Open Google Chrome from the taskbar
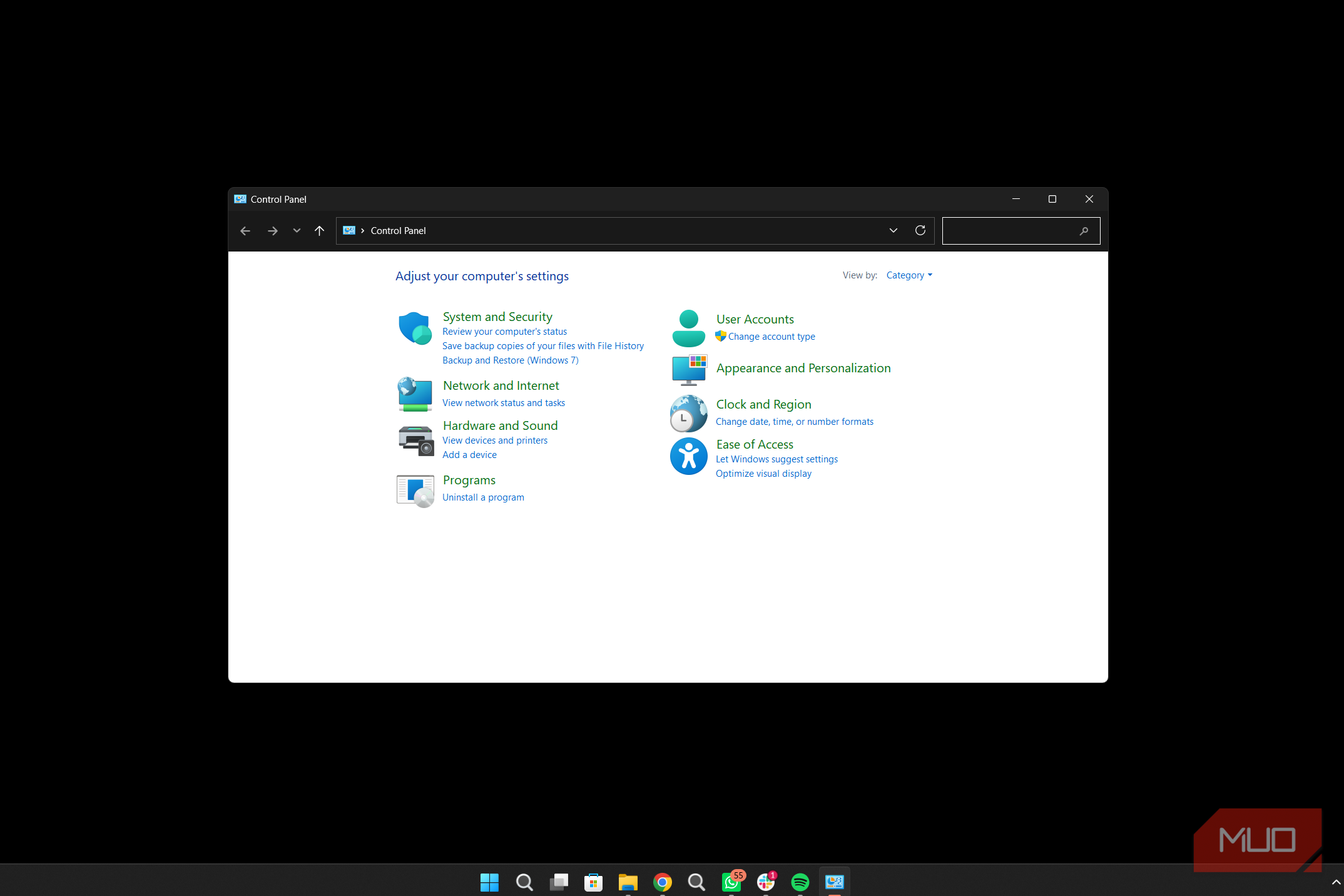Image resolution: width=1344 pixels, height=896 pixels. point(662,882)
